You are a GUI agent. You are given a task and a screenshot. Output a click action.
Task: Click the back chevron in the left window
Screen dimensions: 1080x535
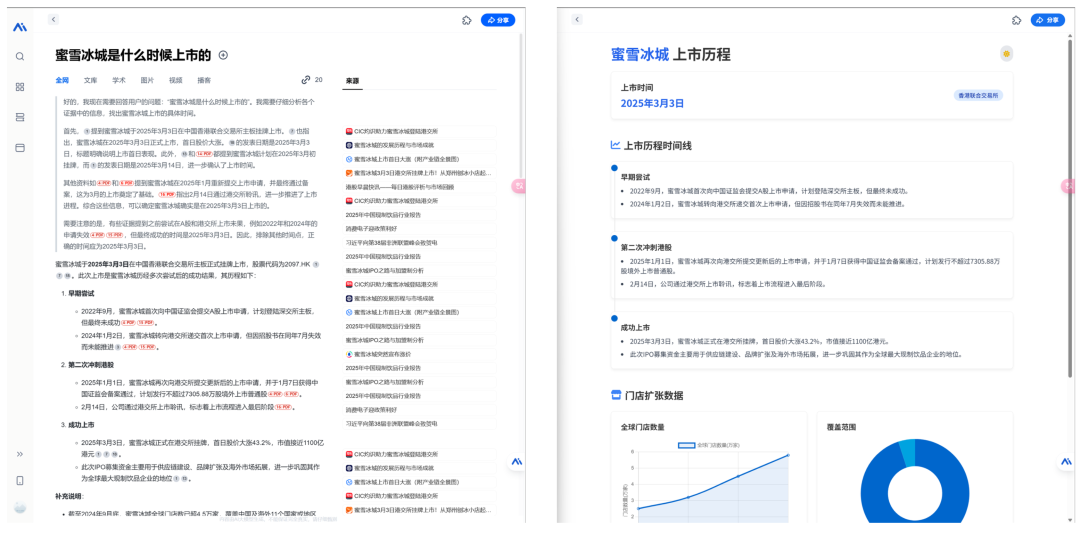[54, 20]
